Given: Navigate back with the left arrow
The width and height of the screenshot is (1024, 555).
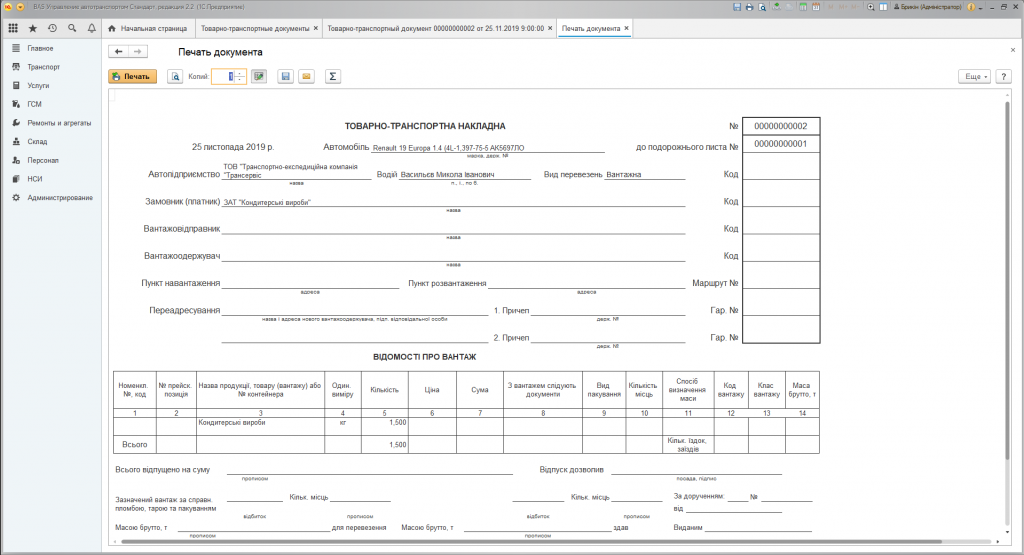Looking at the screenshot, I should click(x=118, y=52).
